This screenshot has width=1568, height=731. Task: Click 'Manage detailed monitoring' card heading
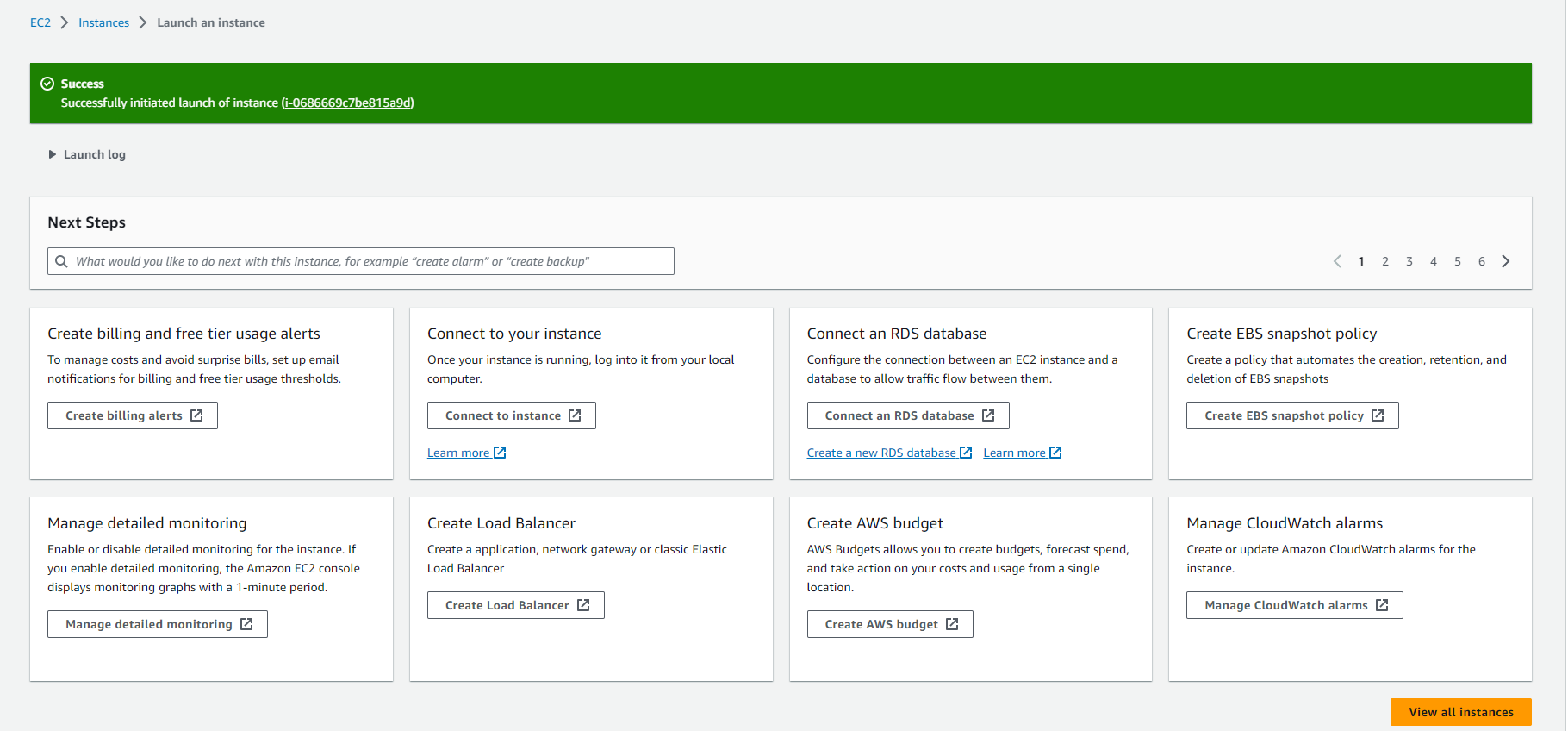click(x=147, y=523)
